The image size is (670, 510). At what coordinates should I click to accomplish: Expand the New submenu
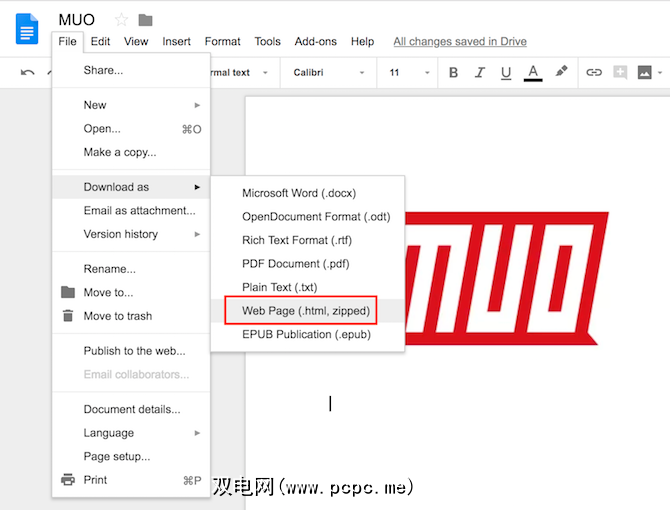tap(131, 105)
